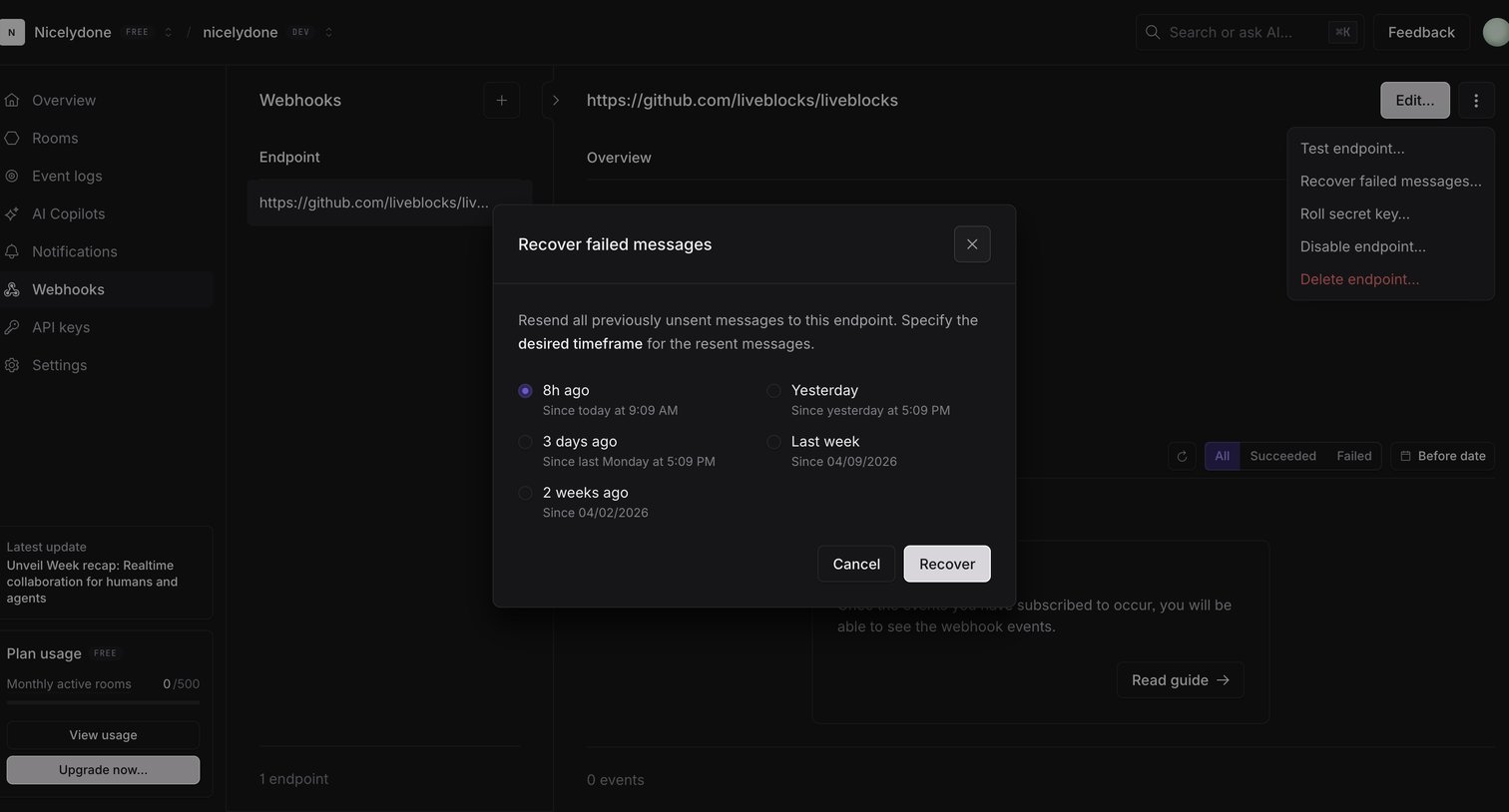1509x812 pixels.
Task: Click the Event logs icon in sidebar
Action: 12,176
